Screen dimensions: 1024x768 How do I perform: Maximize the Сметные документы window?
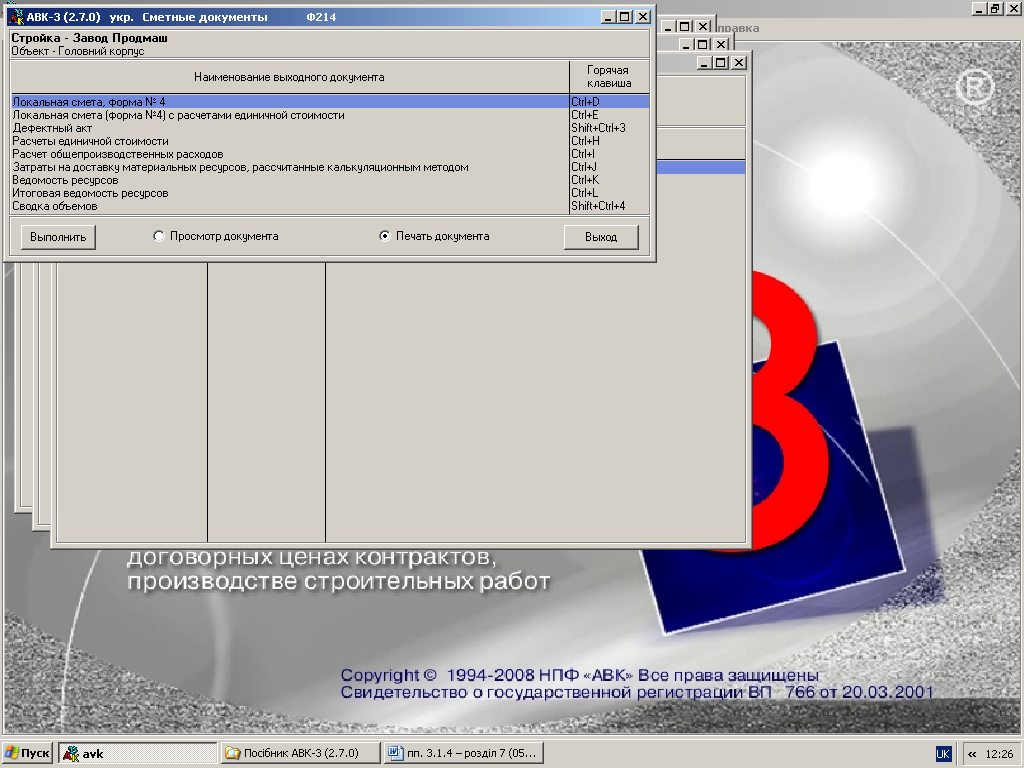(625, 17)
